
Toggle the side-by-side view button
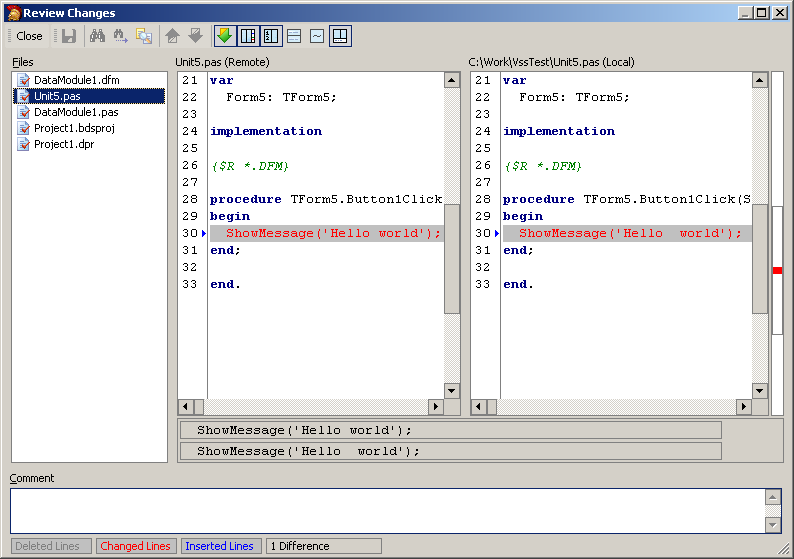tap(247, 36)
